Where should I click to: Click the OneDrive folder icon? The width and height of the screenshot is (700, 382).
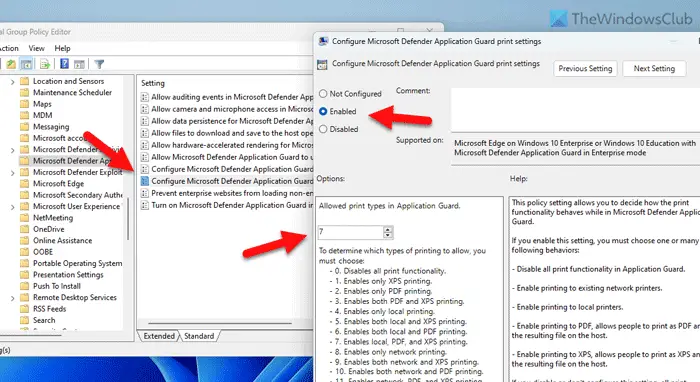[25, 229]
